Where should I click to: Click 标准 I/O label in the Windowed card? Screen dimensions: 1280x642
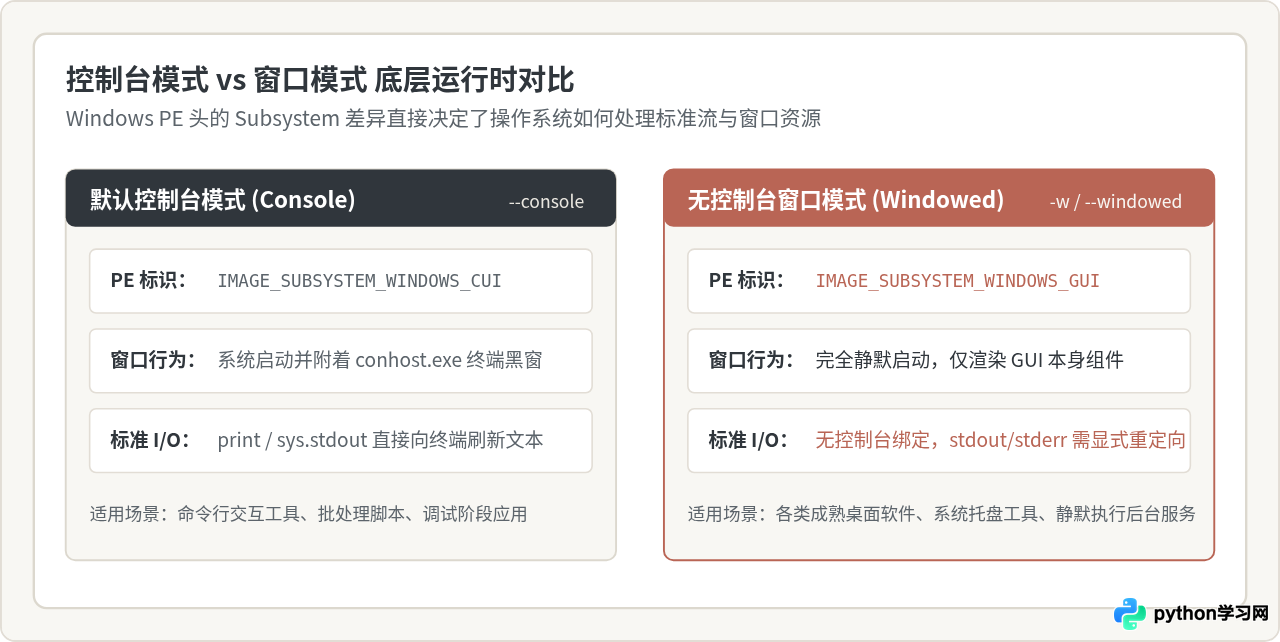click(748, 440)
